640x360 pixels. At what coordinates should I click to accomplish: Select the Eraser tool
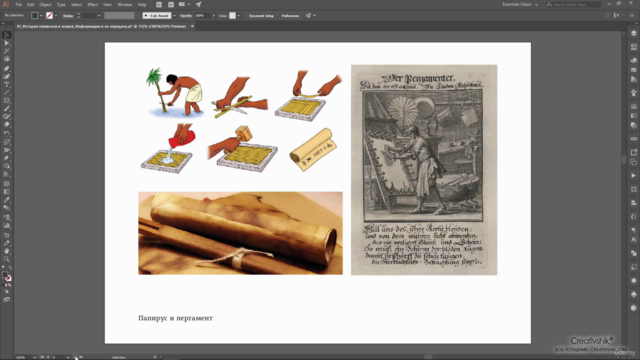(7, 124)
